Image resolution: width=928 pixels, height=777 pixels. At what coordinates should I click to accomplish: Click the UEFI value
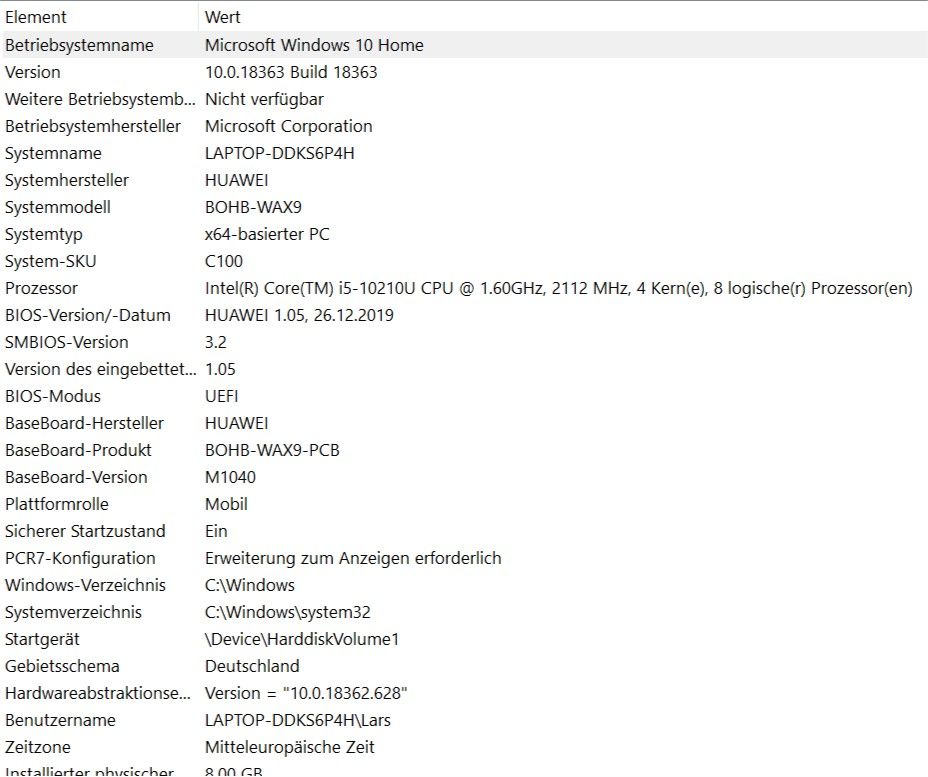click(x=221, y=396)
